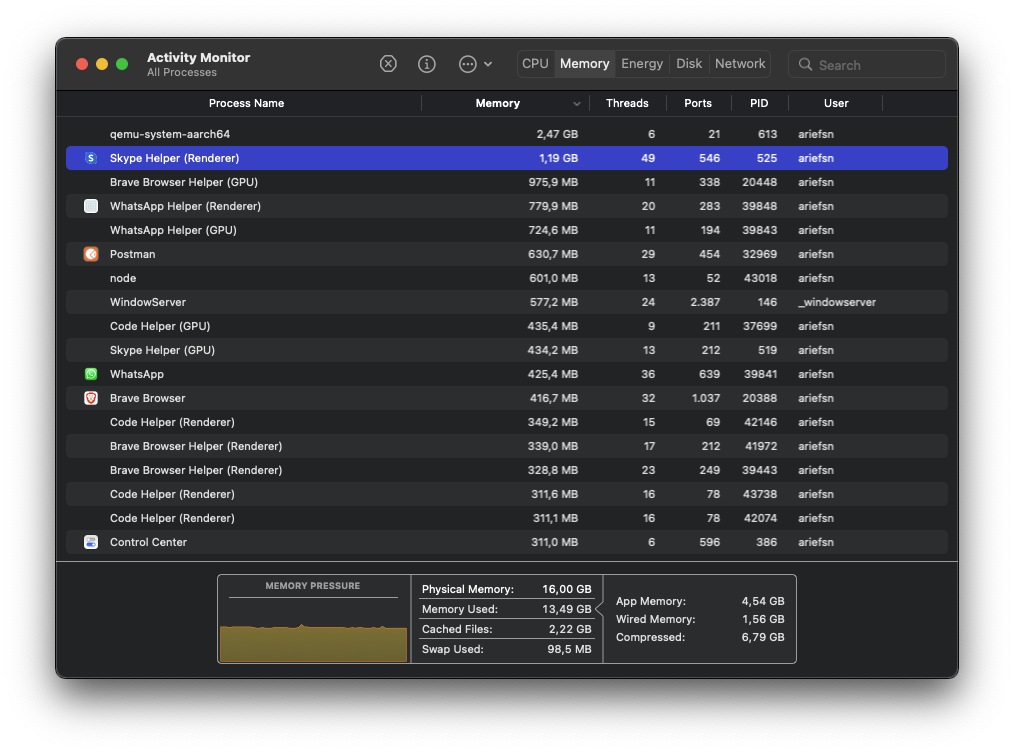
Task: Select the qemu-system-aarch64 process row
Action: click(x=507, y=134)
